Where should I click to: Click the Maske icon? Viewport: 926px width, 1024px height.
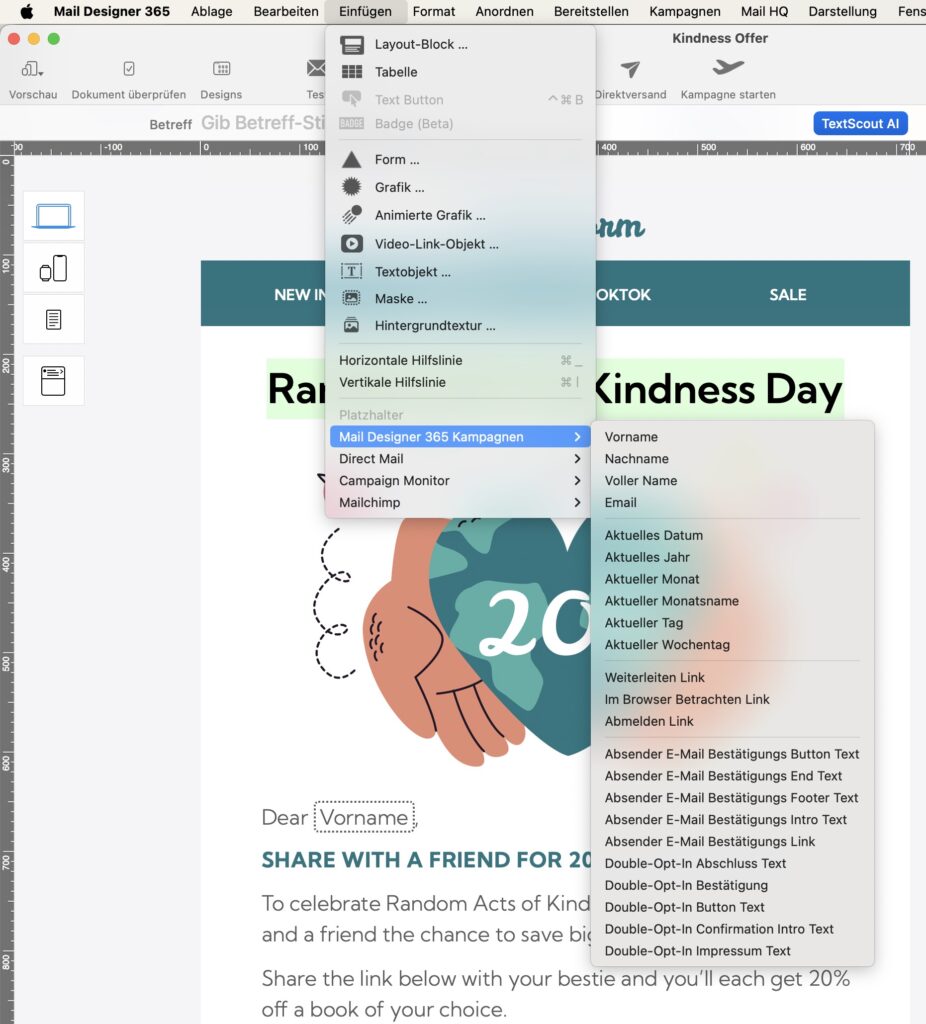click(351, 298)
